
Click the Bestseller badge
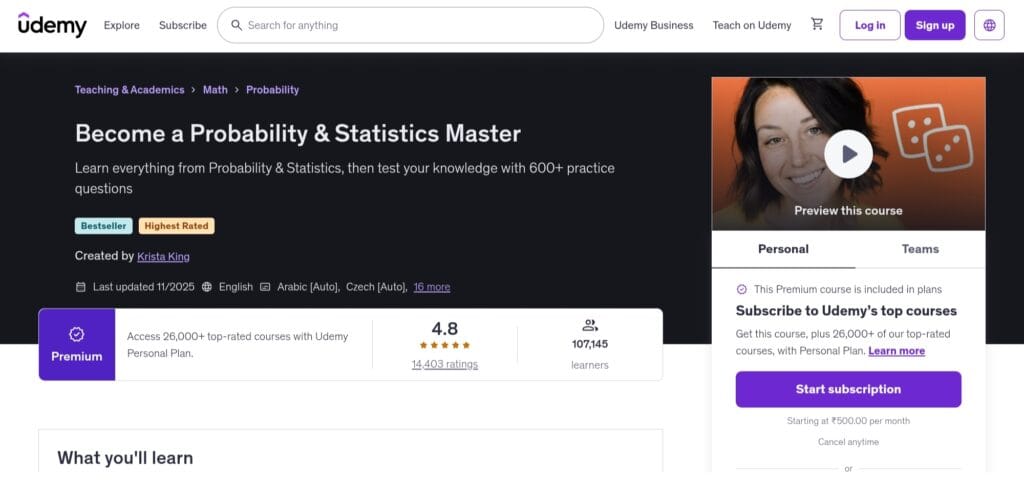click(103, 226)
